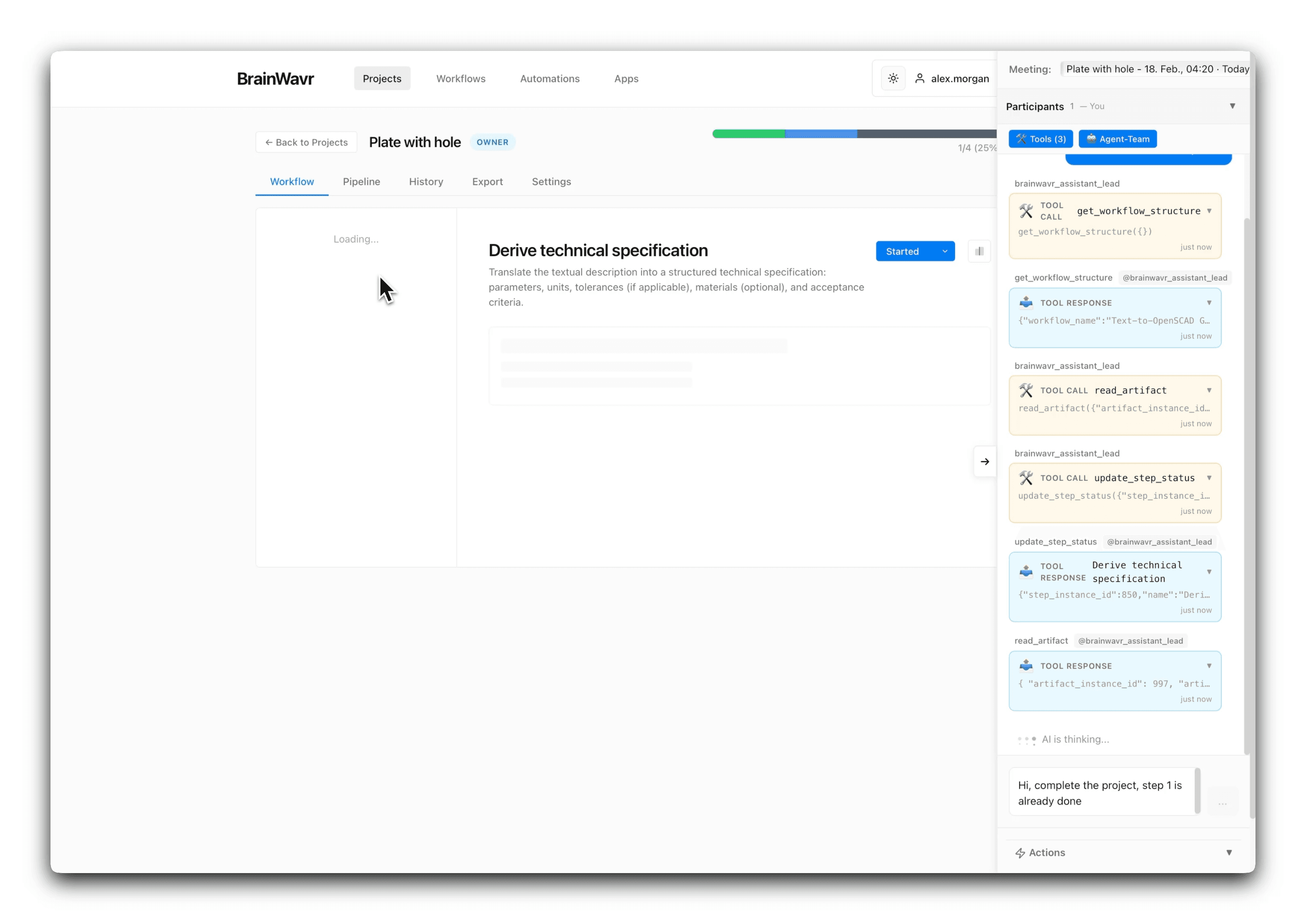Click the OWNER badge
The width and height of the screenshot is (1306, 924).
(492, 142)
